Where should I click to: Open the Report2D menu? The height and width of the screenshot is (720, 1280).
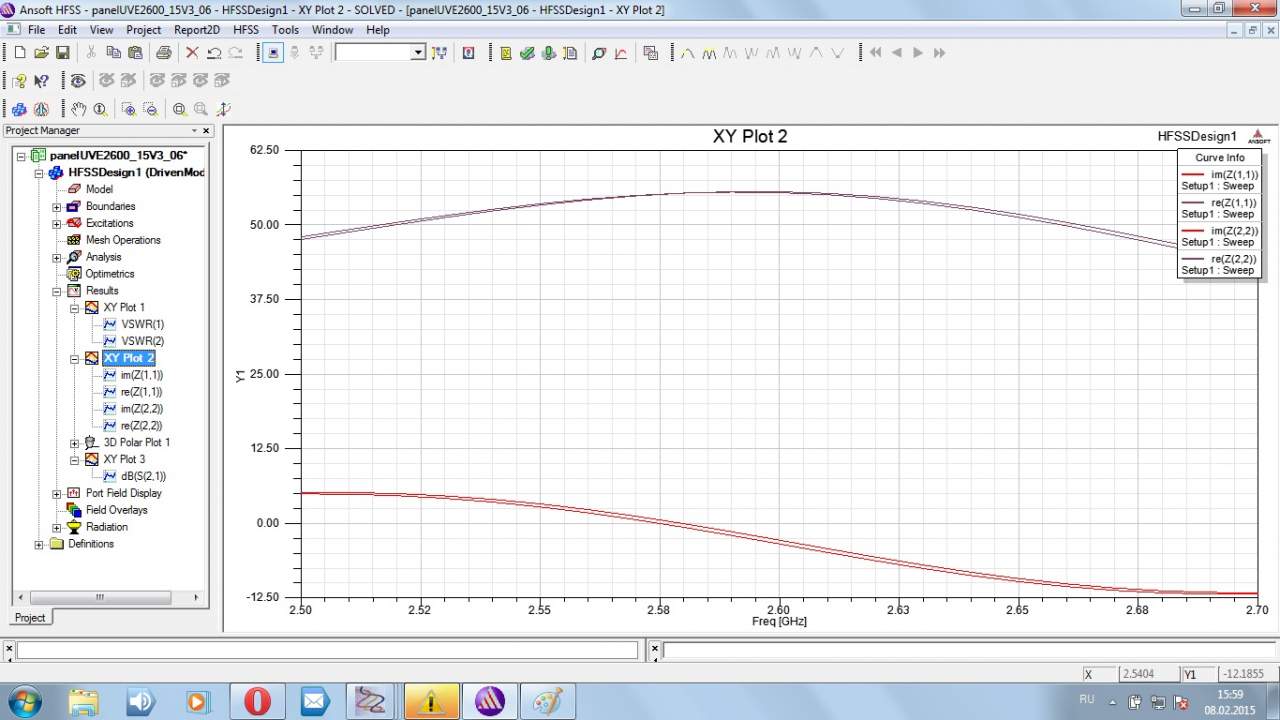(197, 30)
